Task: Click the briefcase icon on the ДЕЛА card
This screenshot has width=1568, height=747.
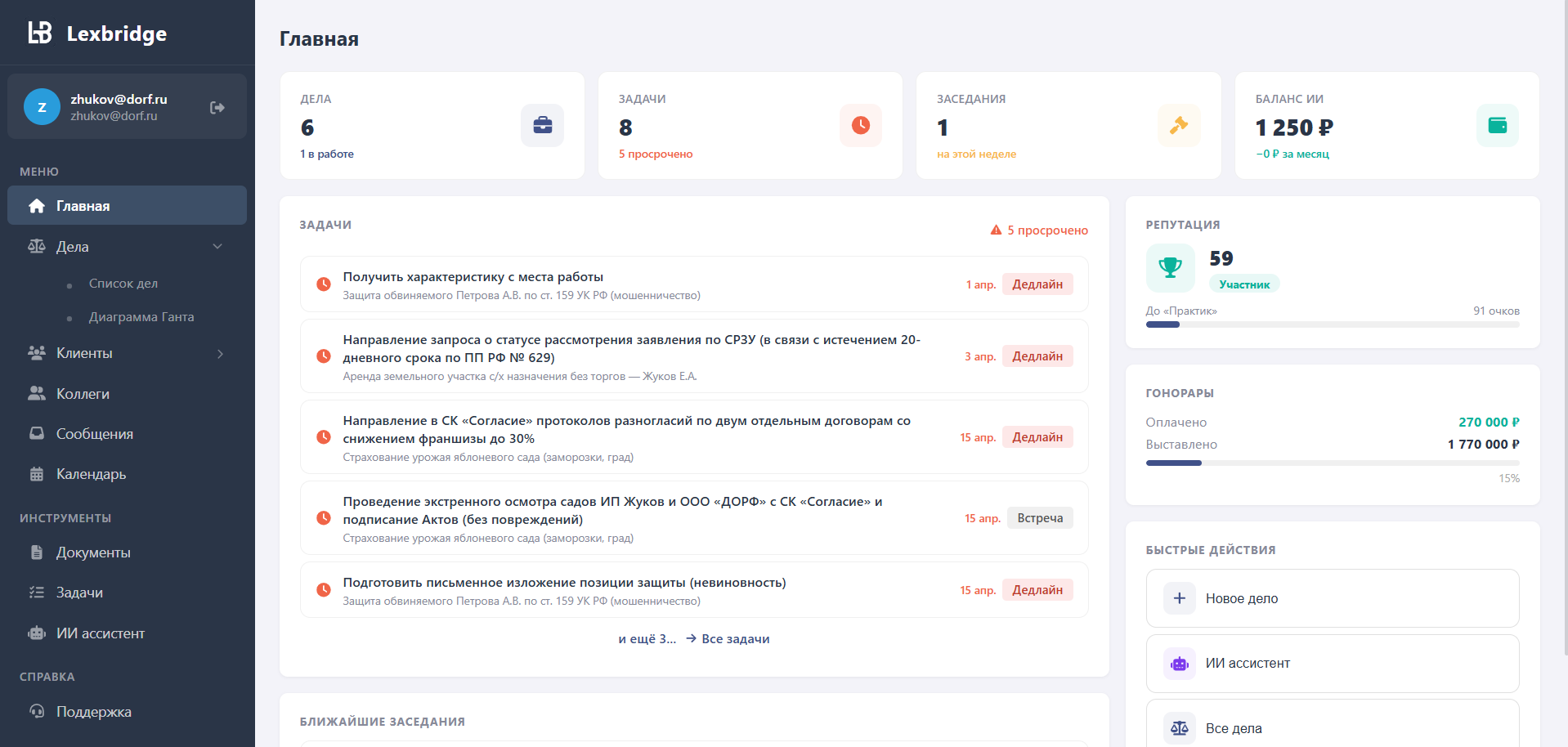Action: point(542,125)
